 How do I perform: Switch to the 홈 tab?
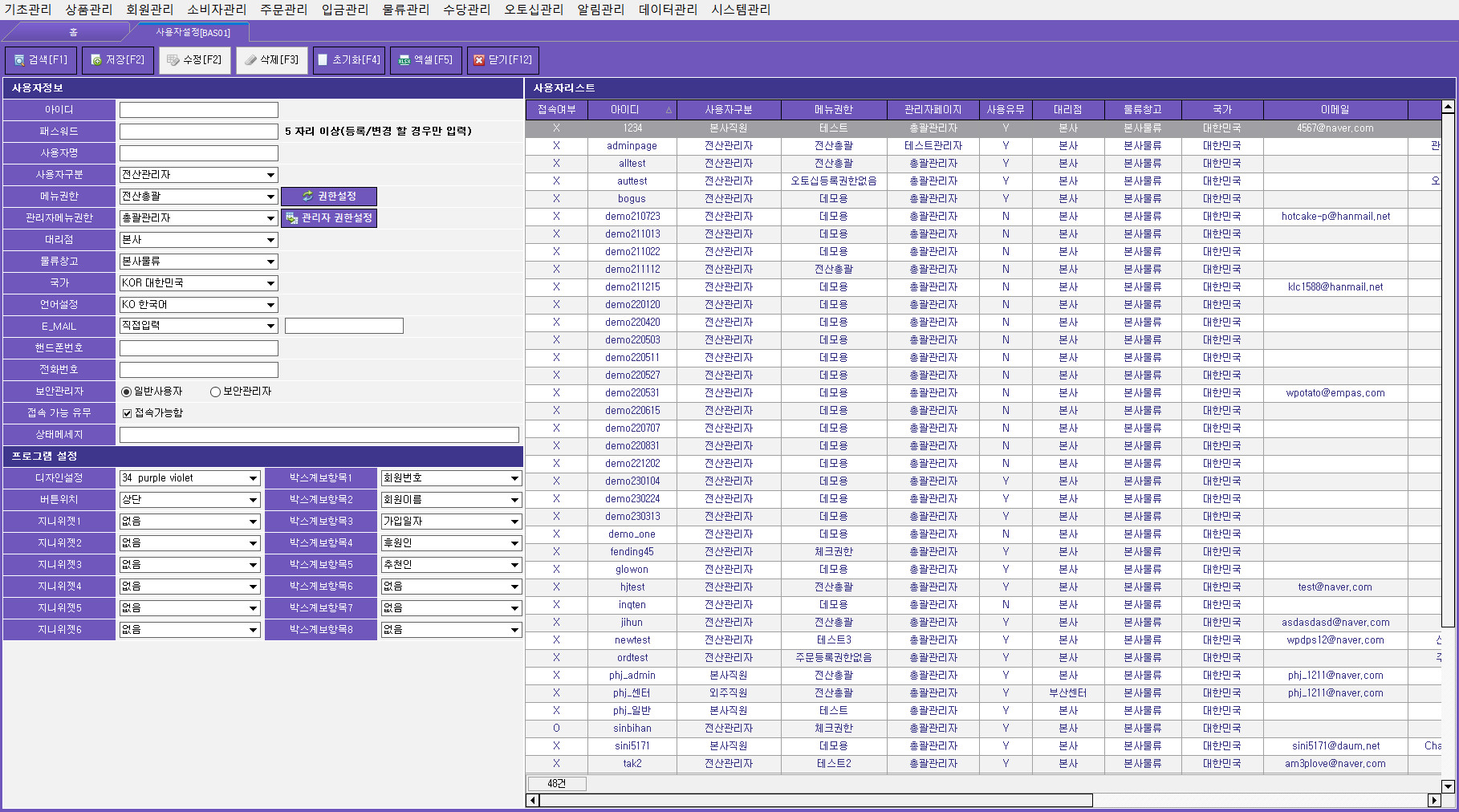click(x=72, y=32)
